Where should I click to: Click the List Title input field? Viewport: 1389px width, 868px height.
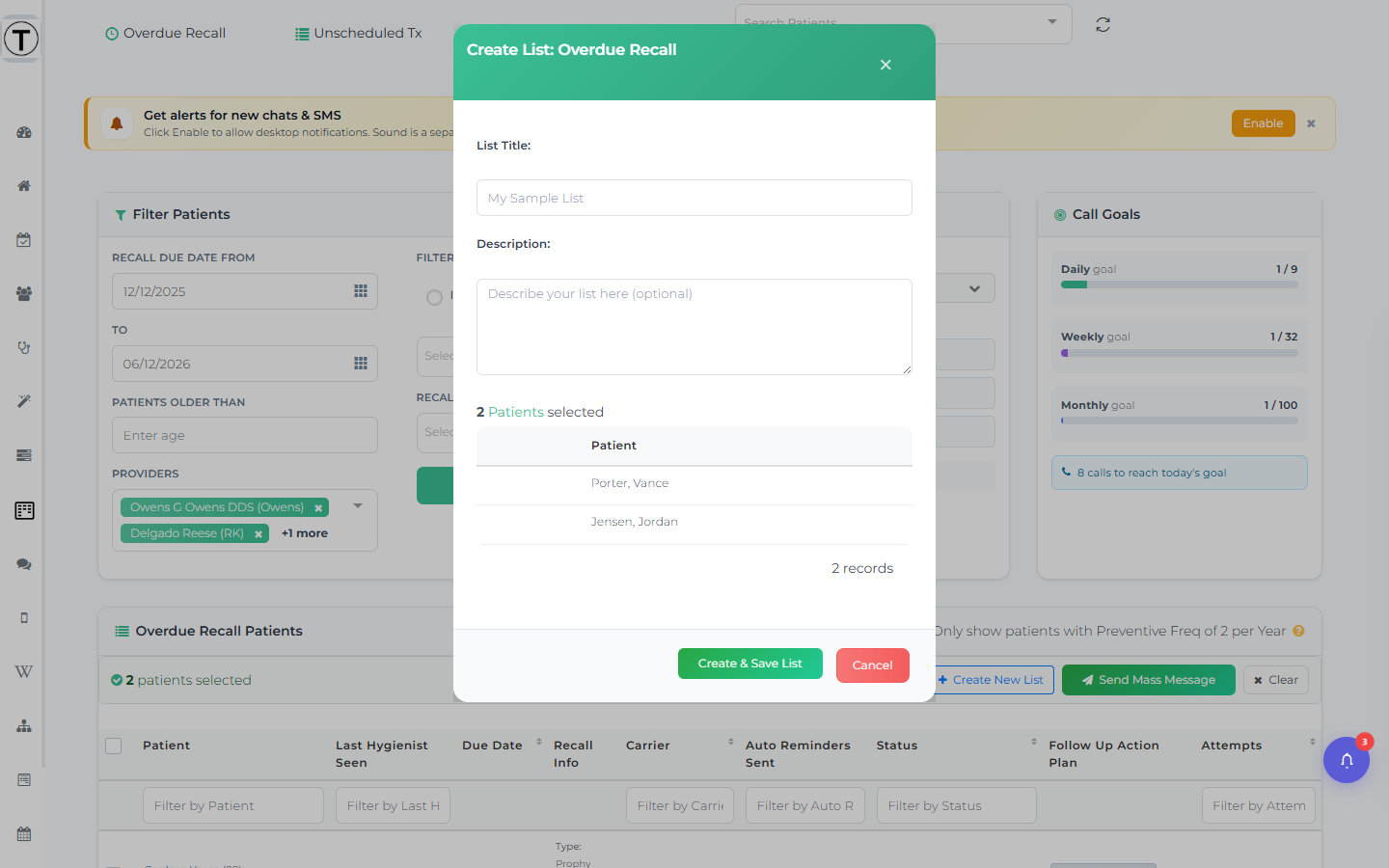point(694,198)
